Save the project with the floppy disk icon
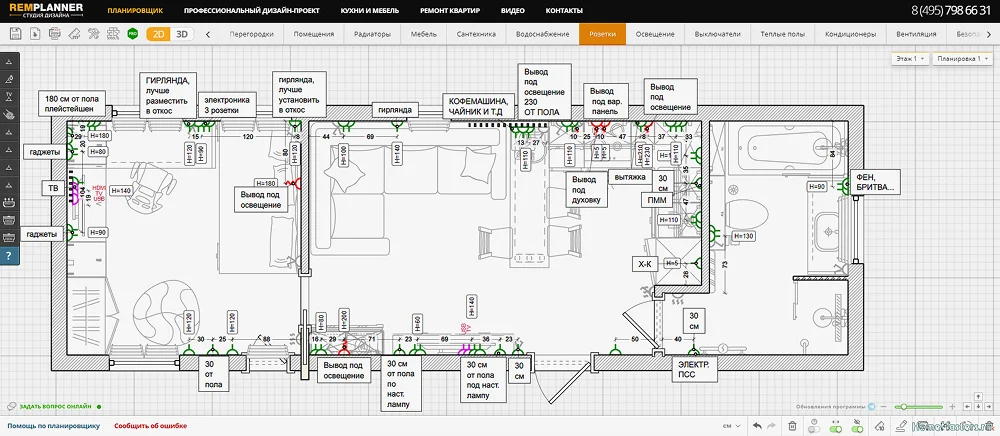1000x436 pixels. 15,34
